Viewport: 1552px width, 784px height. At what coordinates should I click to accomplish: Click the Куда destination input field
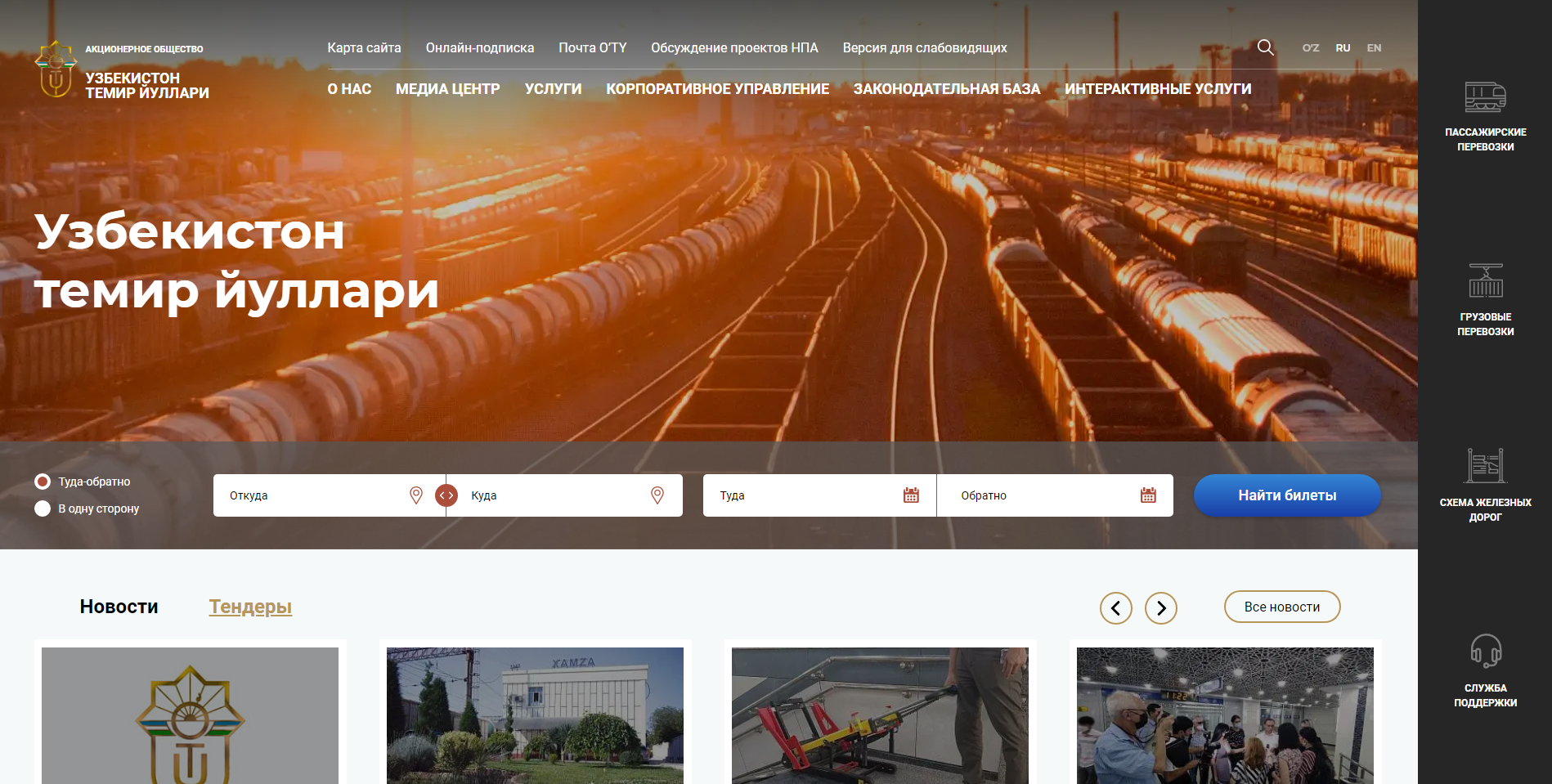(x=565, y=495)
